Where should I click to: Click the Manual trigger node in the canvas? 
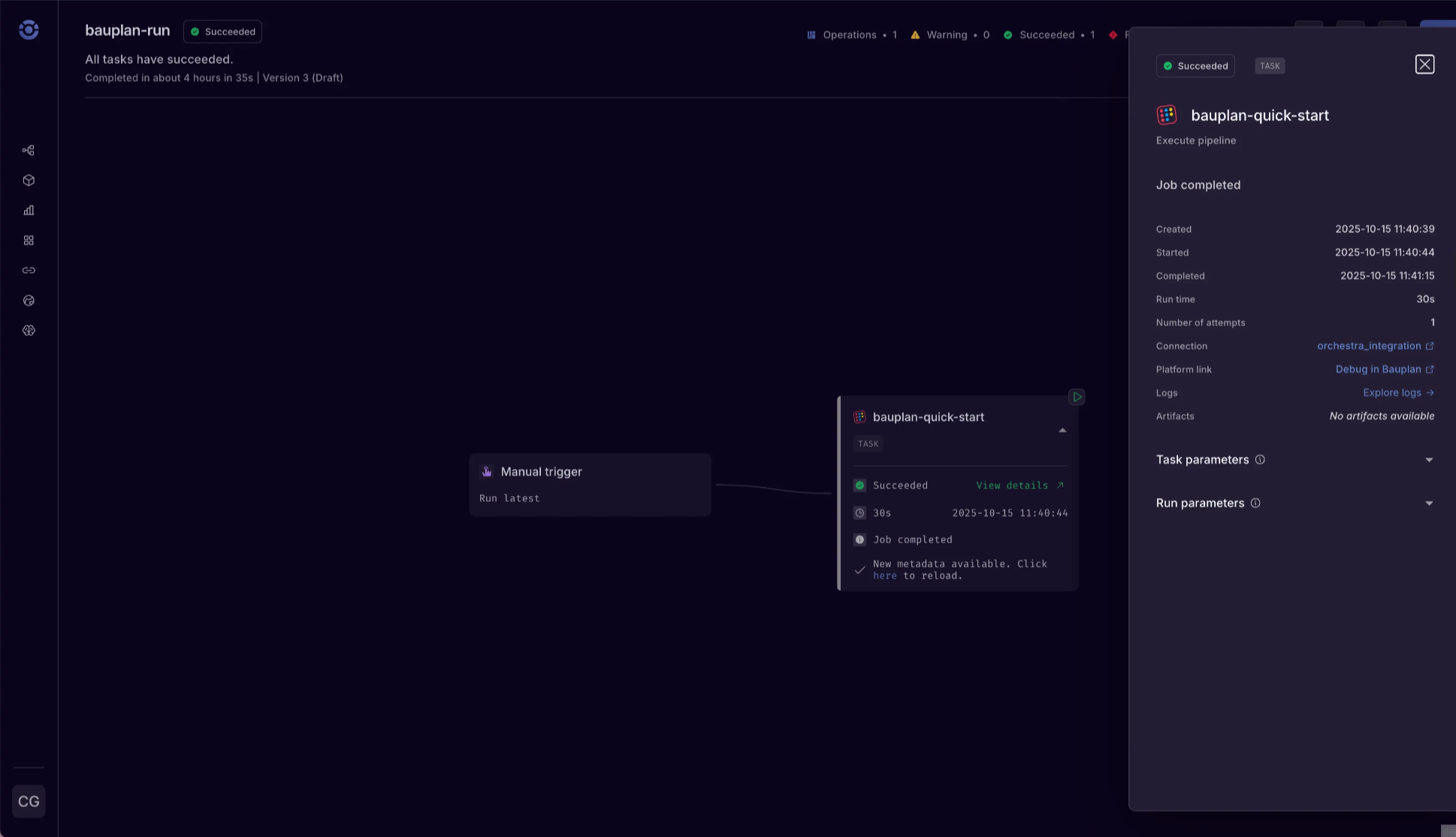pos(590,485)
